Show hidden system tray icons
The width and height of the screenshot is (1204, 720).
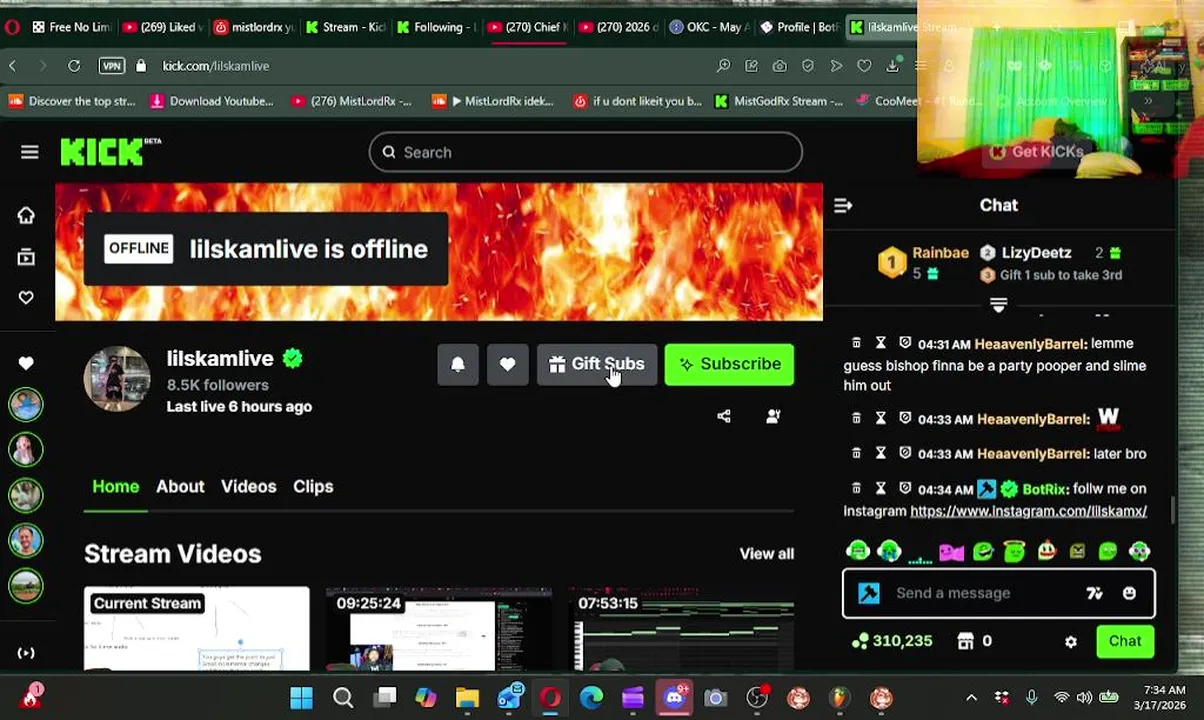tap(971, 698)
